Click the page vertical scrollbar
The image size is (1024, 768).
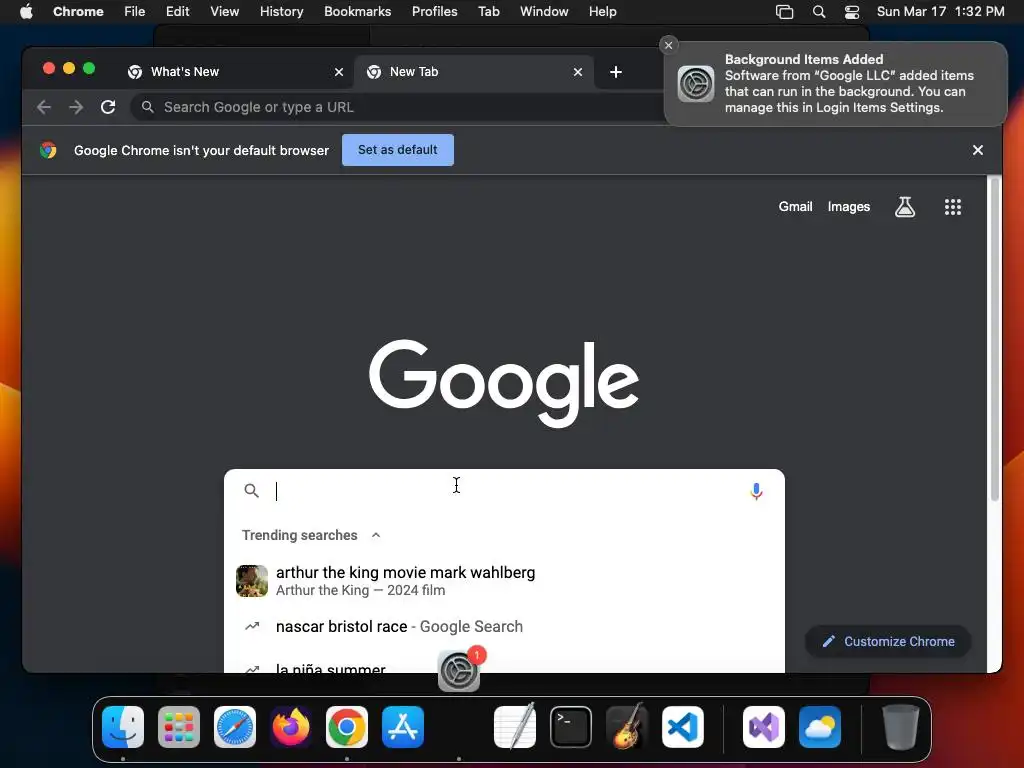coord(995,340)
